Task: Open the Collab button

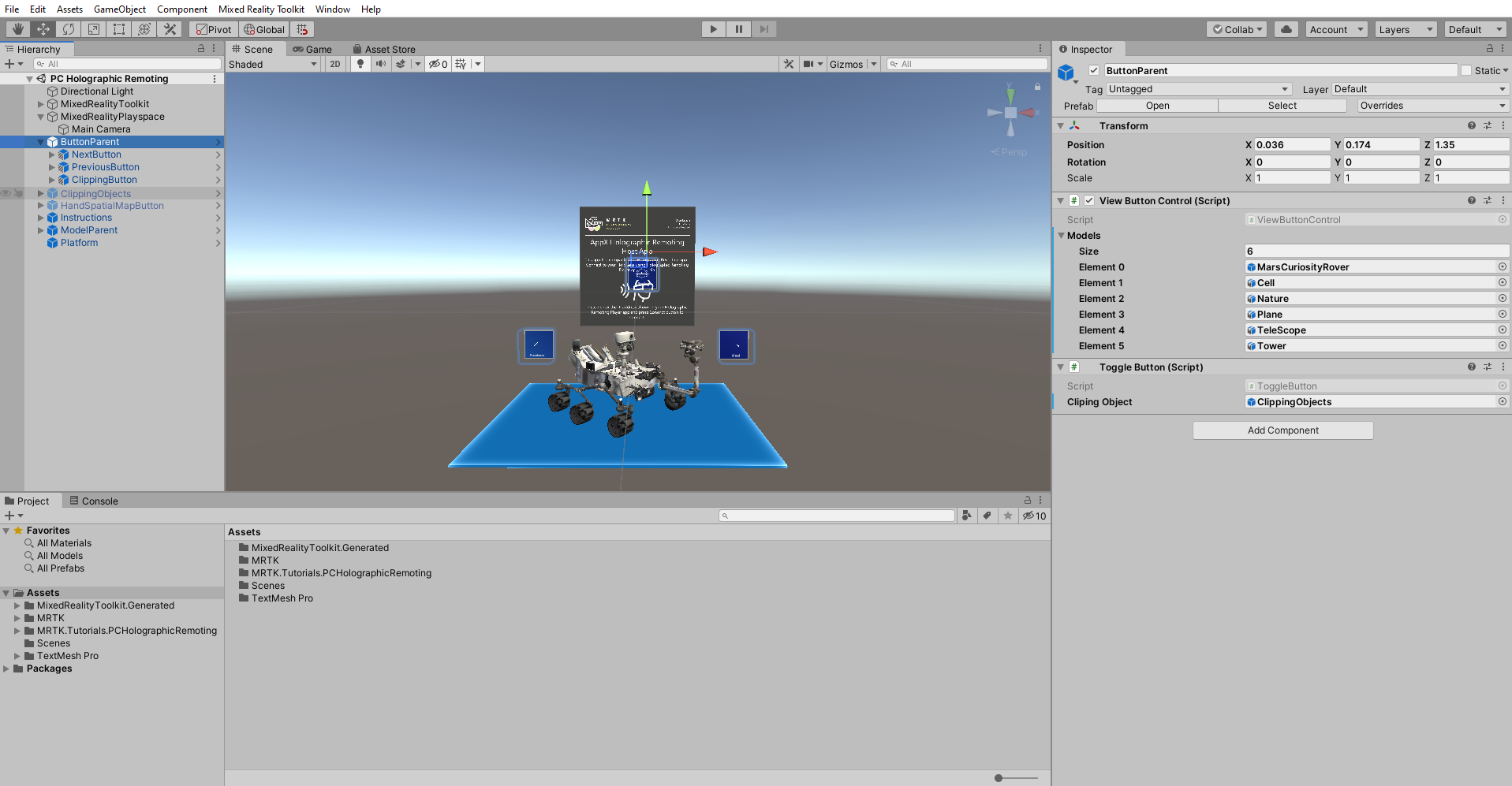Action: pos(1237,29)
